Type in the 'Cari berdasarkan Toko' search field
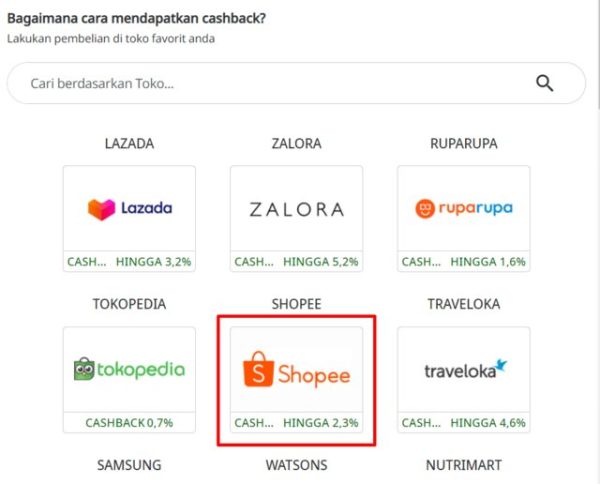The width and height of the screenshot is (600, 484). coord(270,84)
